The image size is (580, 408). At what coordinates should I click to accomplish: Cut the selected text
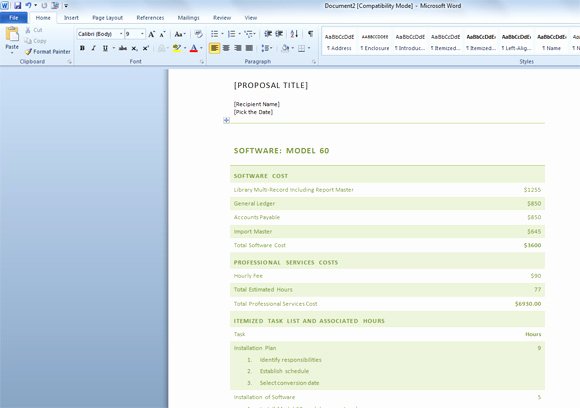point(34,30)
